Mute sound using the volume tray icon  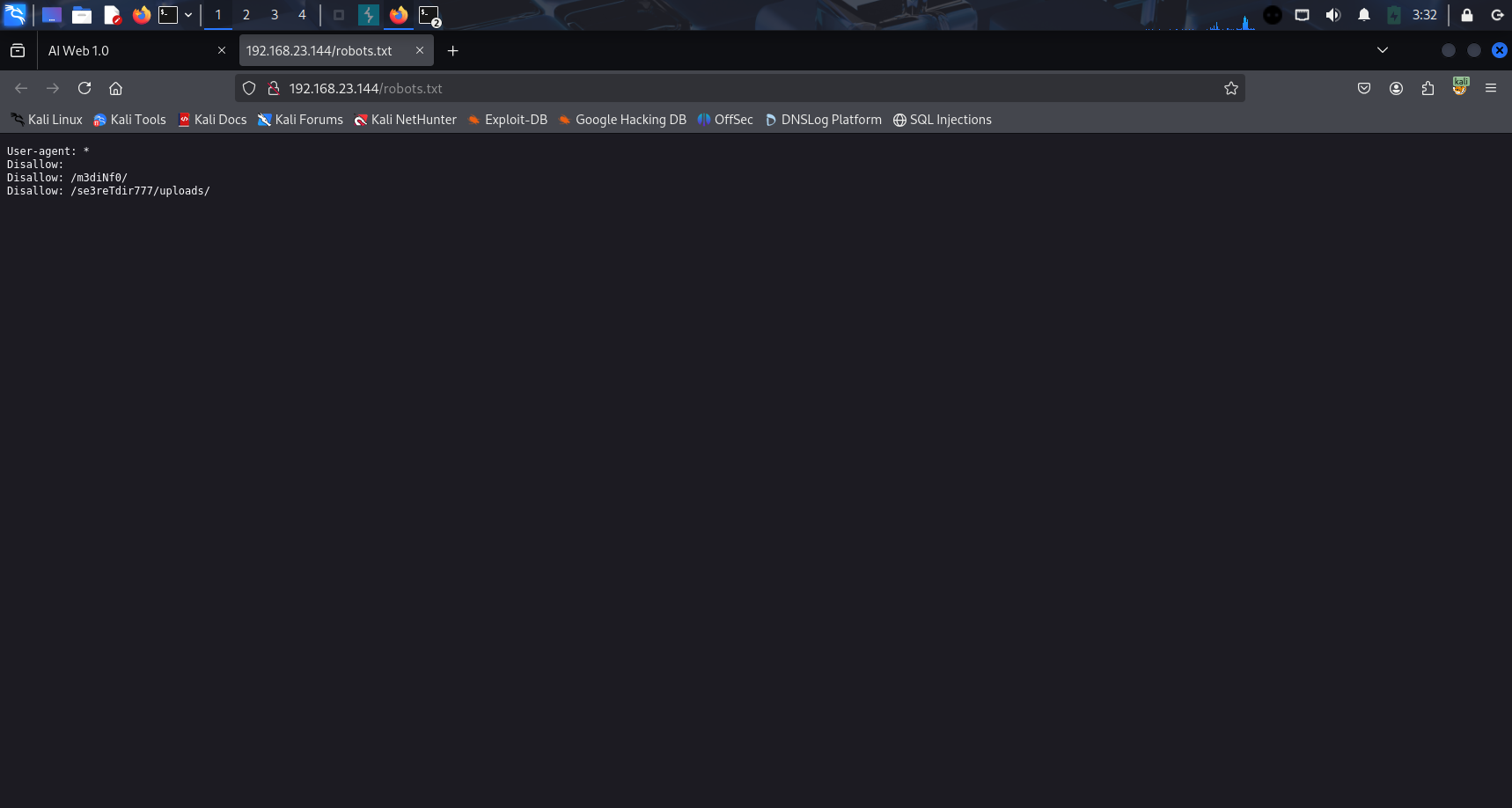click(1332, 15)
